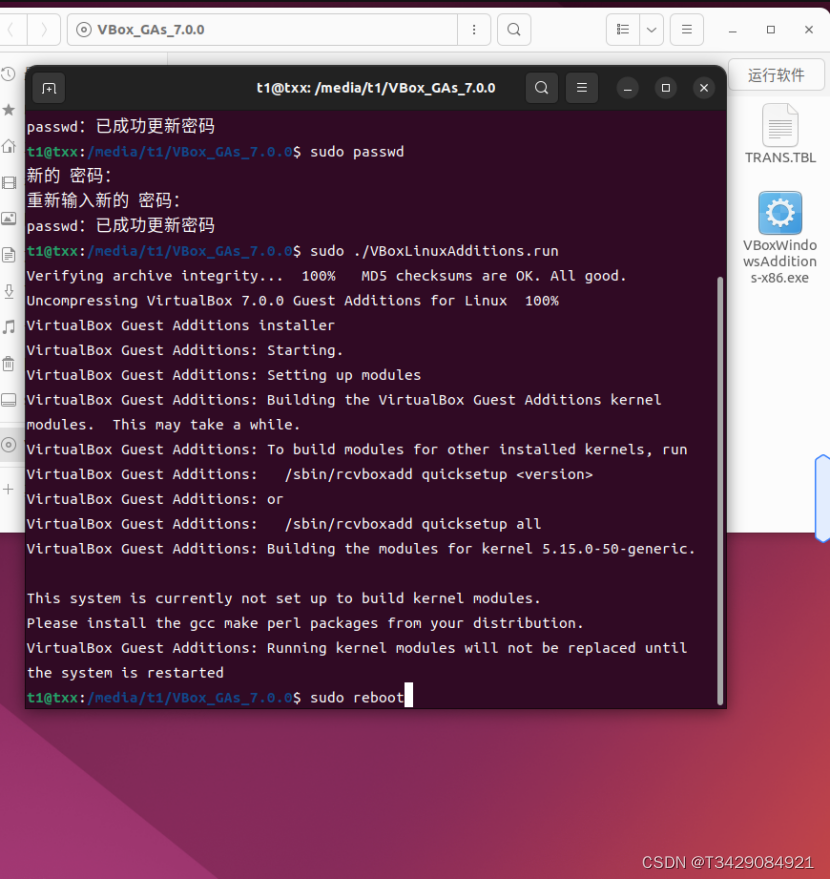Search within the terminal window

pos(541,88)
